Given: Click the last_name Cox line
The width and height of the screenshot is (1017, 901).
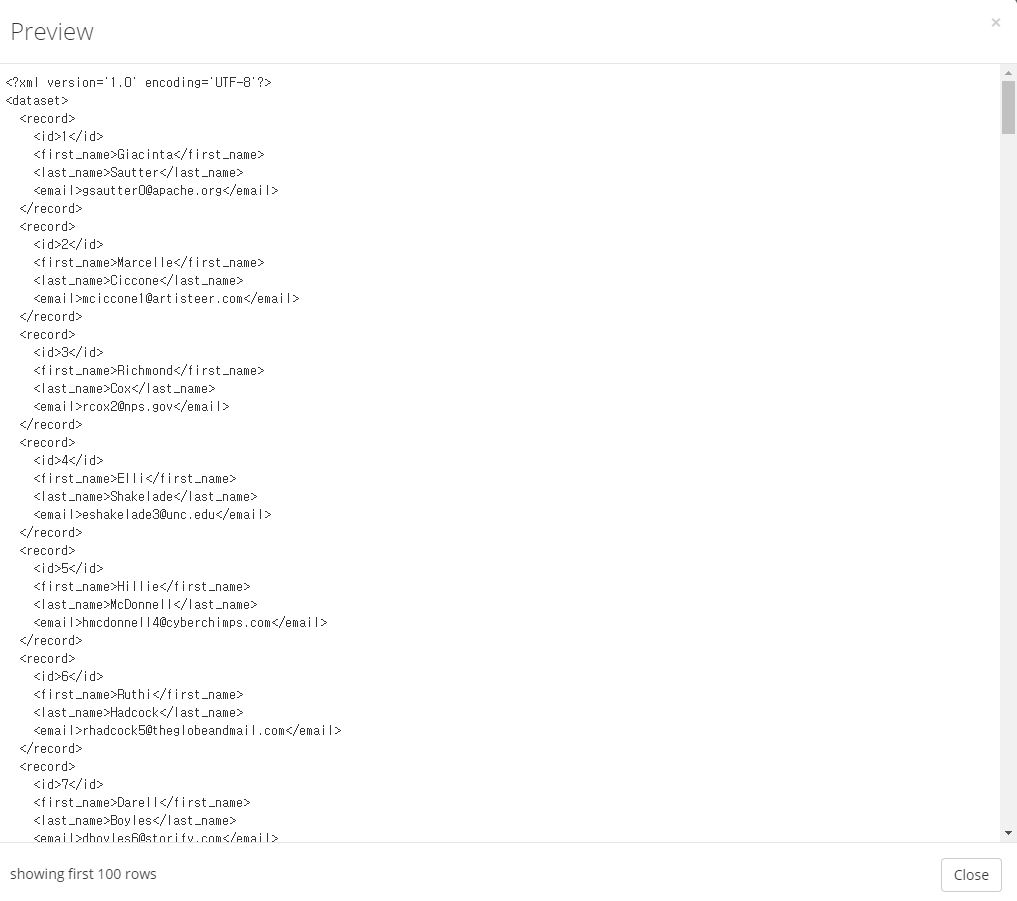Looking at the screenshot, I should click(125, 389).
